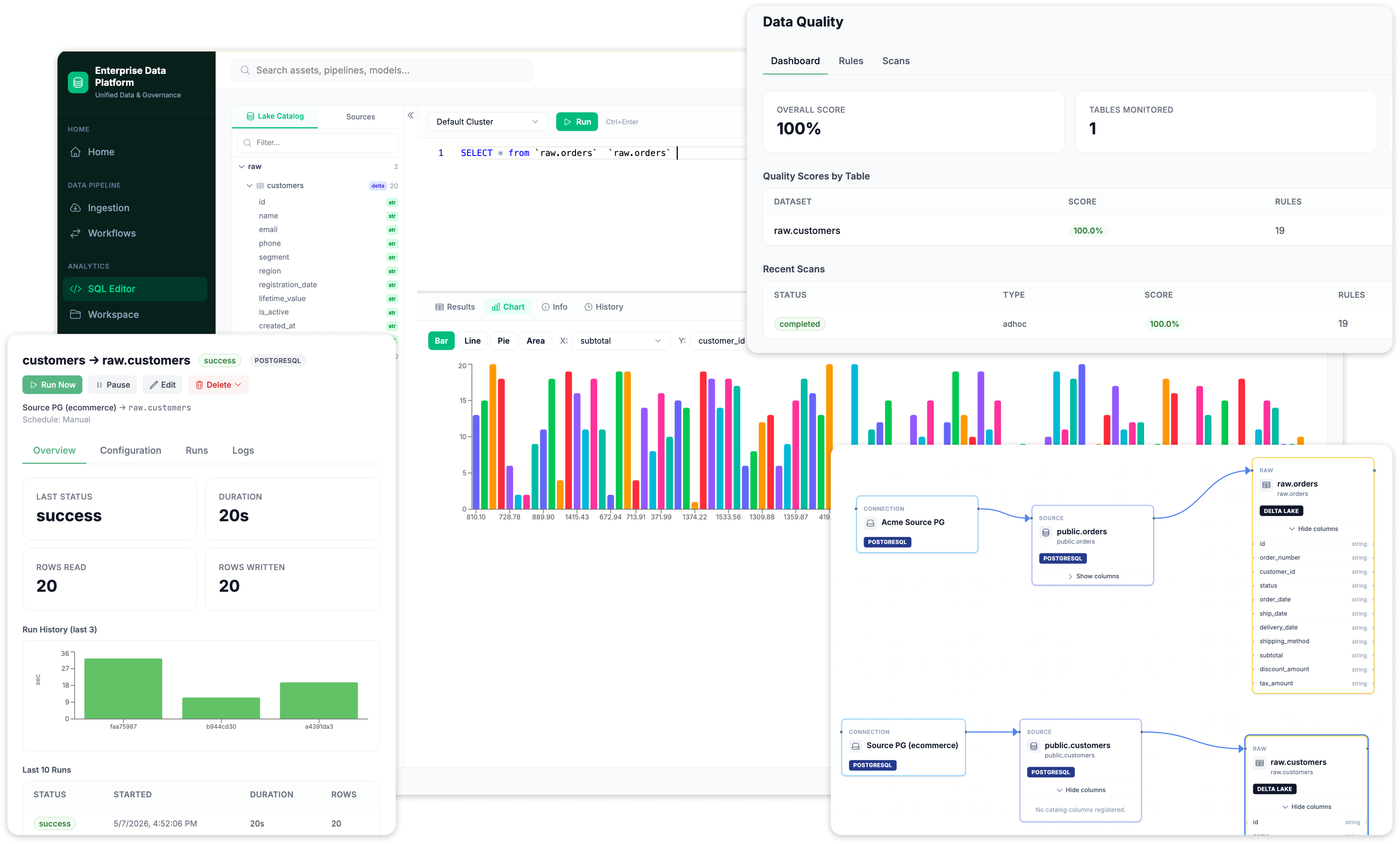Open the Ingestion page in sidebar
The height and width of the screenshot is (844, 1400).
coord(135,208)
